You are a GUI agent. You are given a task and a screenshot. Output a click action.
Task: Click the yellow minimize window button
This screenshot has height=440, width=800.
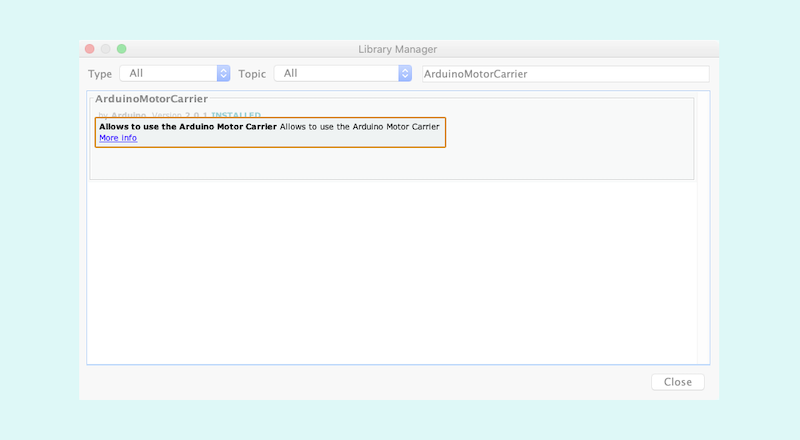pyautogui.click(x=106, y=49)
